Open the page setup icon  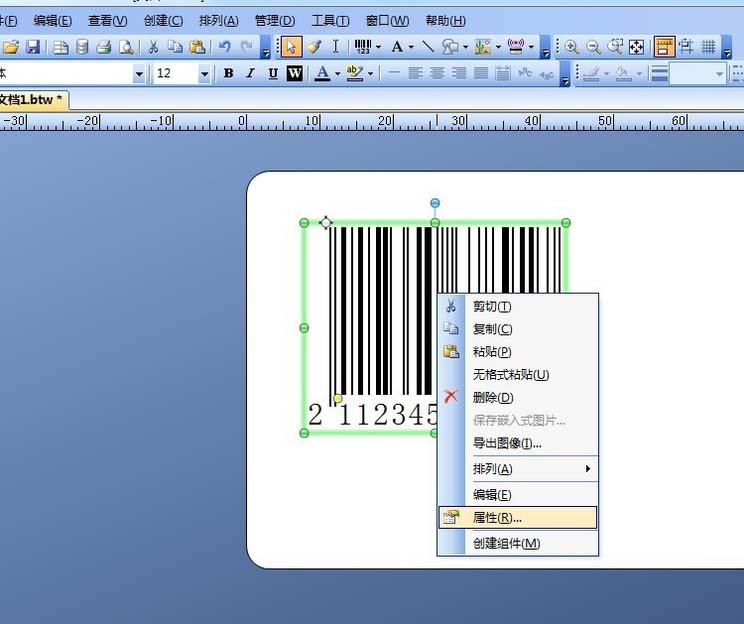point(60,47)
